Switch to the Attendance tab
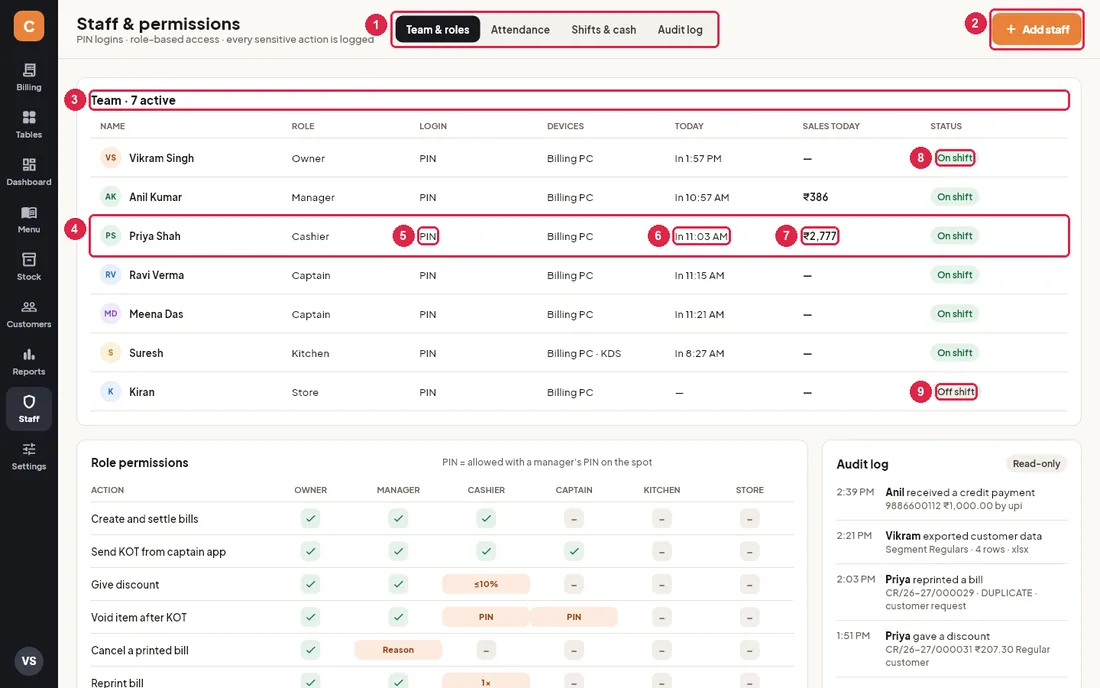 520,29
